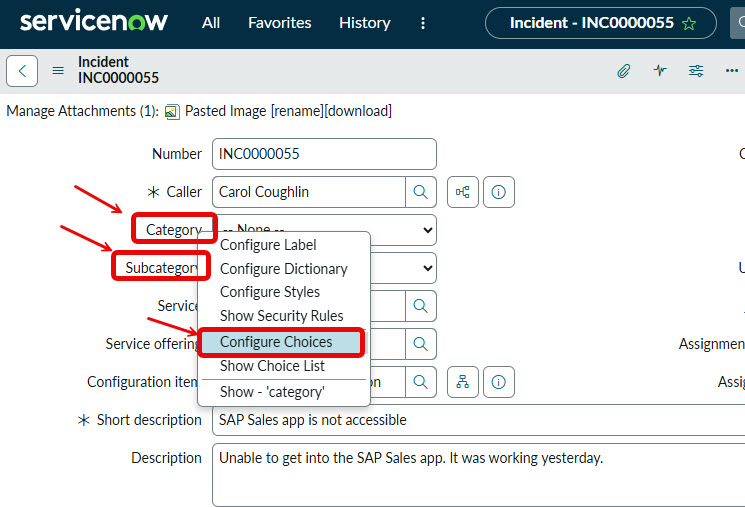The image size is (745, 507).
Task: Show related incidents icon beside Caller
Action: pos(463,192)
